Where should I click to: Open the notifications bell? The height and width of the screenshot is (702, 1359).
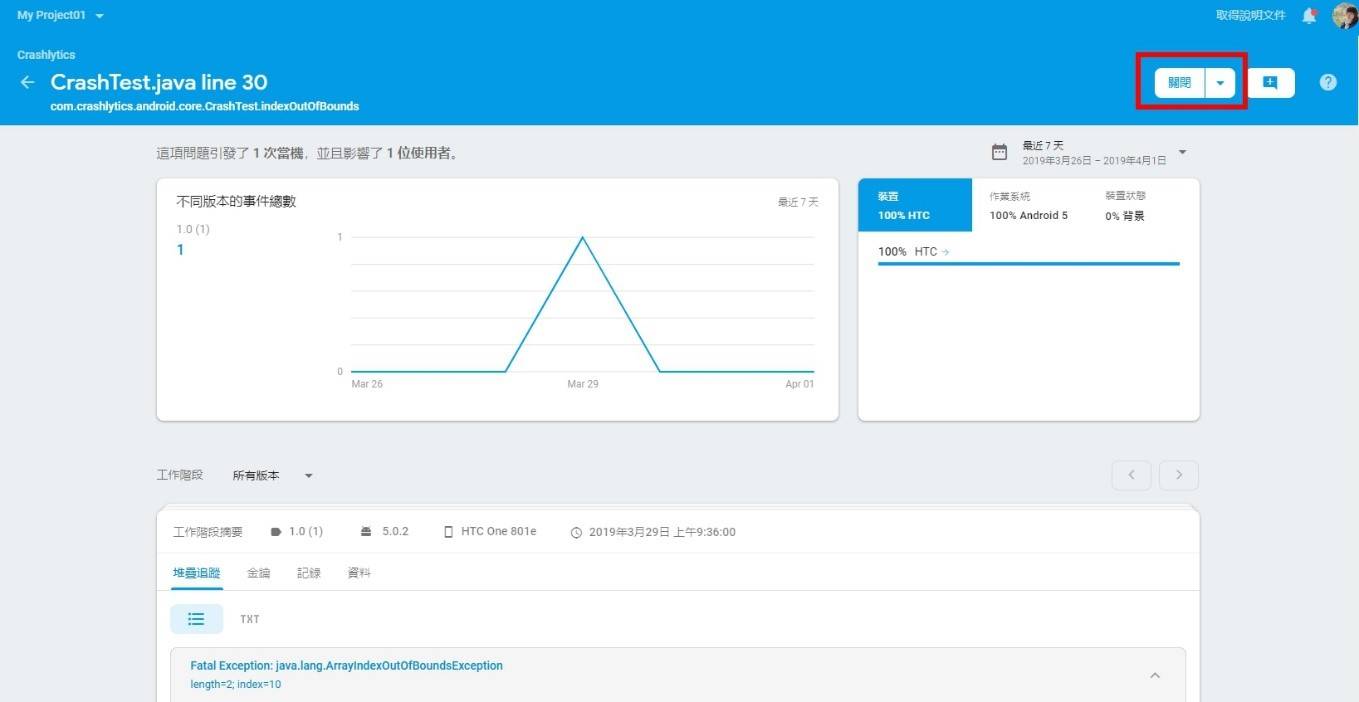(1309, 16)
